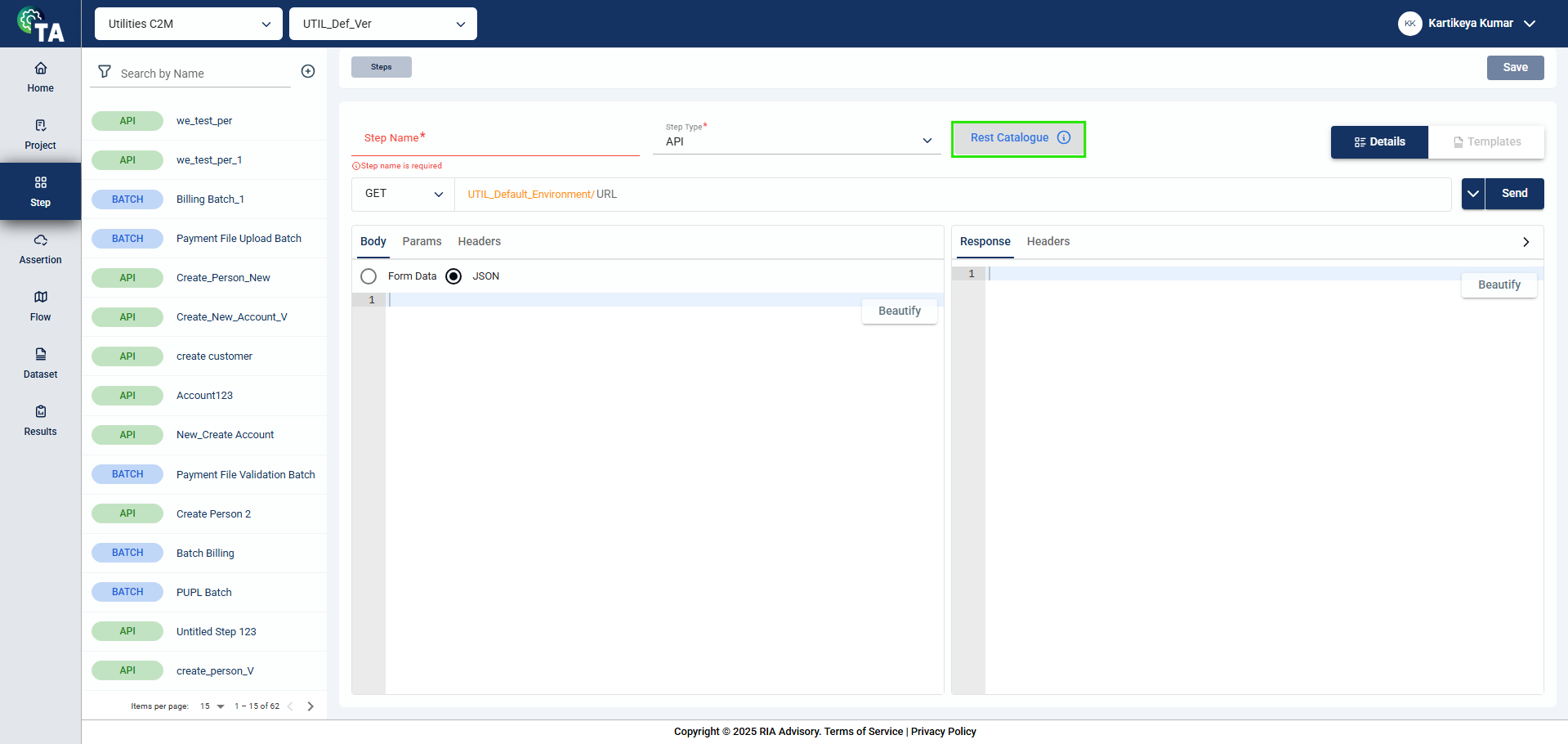This screenshot has width=1568, height=744.
Task: Switch to the Params tab
Action: point(422,241)
